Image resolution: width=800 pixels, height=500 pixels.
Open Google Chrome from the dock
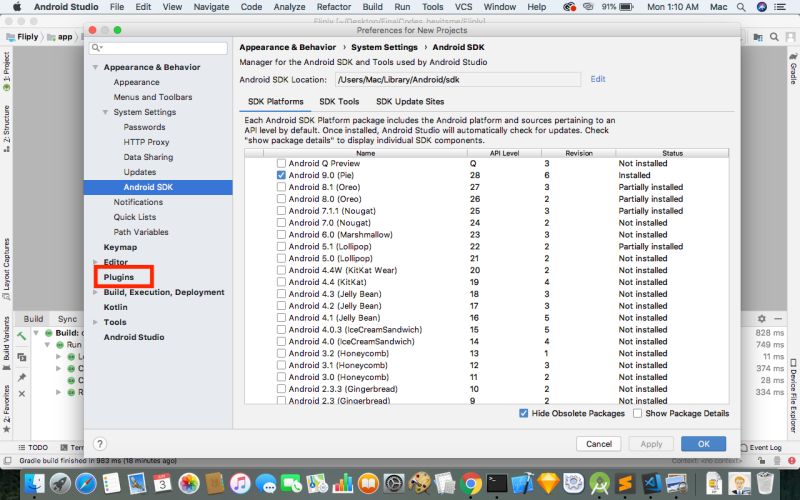click(x=471, y=483)
